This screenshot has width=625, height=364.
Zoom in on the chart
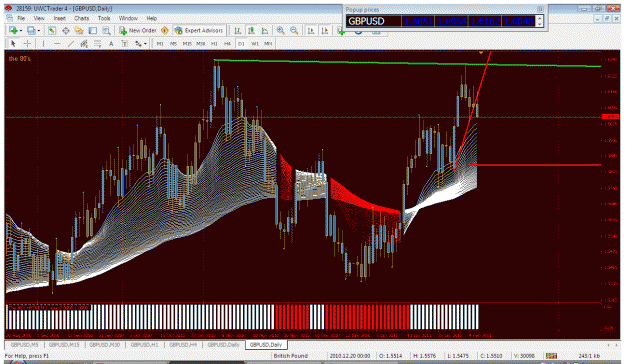(281, 30)
